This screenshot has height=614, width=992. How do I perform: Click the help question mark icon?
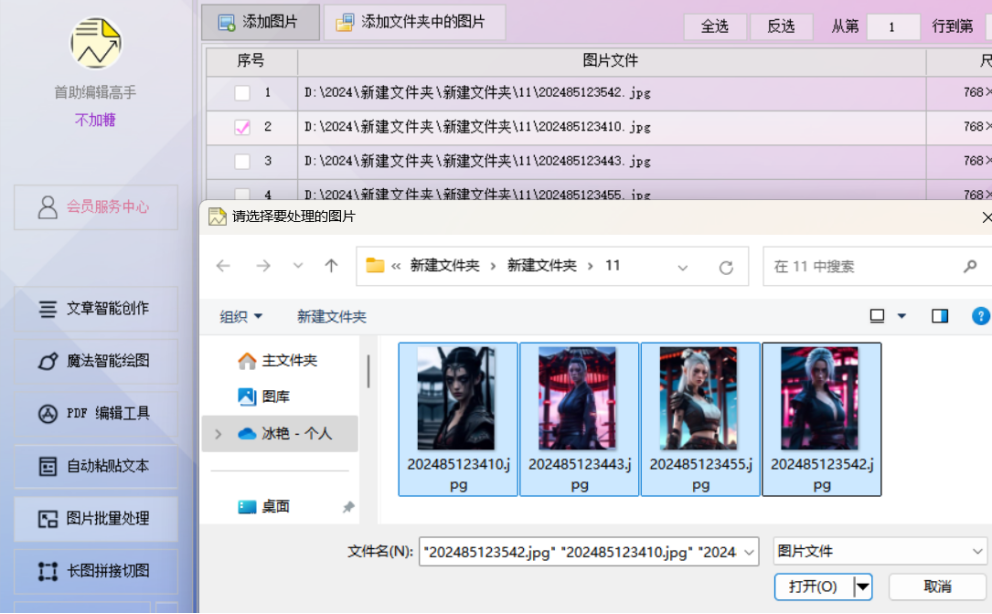[x=980, y=316]
